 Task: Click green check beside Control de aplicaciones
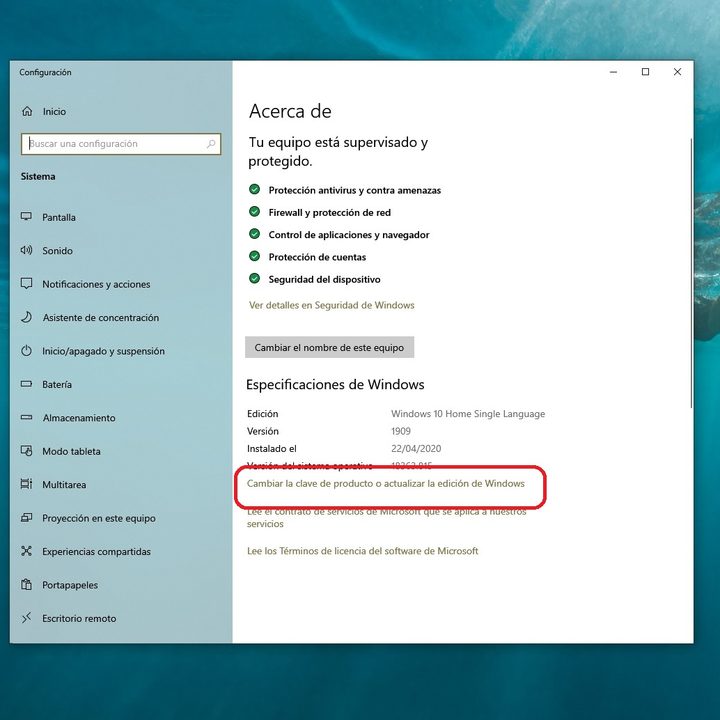click(x=254, y=234)
